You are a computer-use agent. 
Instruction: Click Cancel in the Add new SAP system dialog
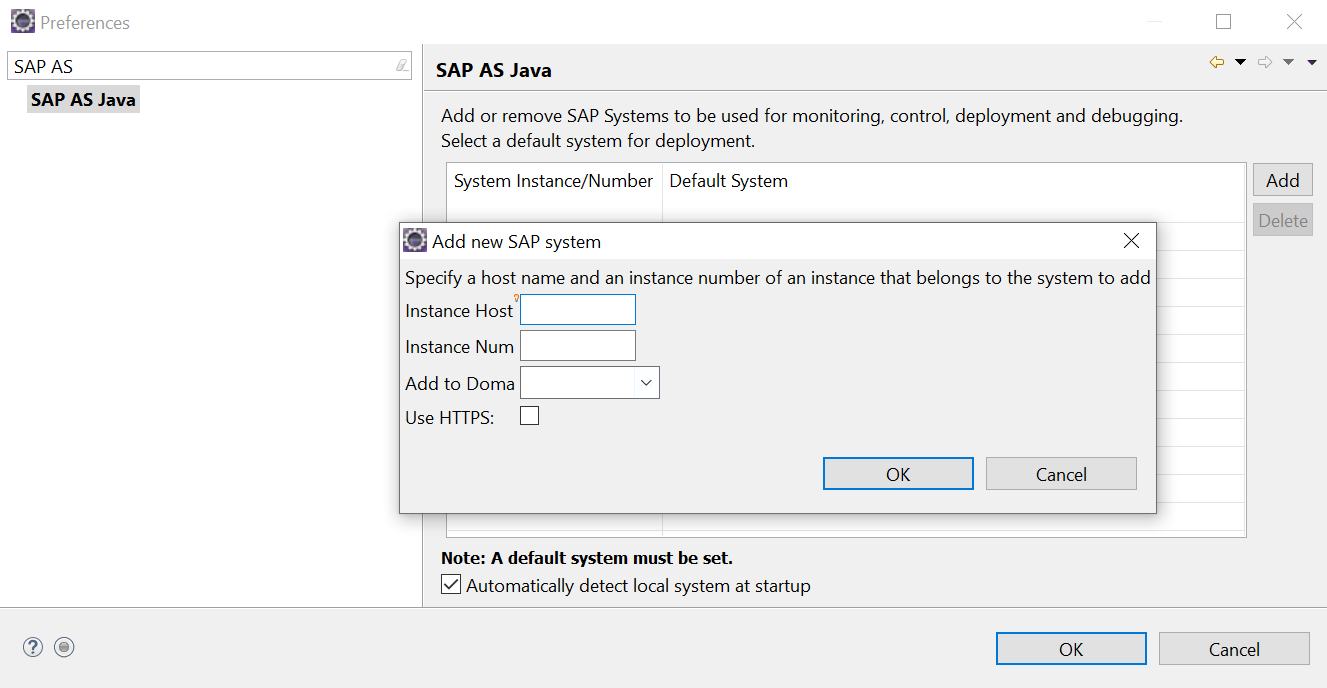tap(1061, 474)
